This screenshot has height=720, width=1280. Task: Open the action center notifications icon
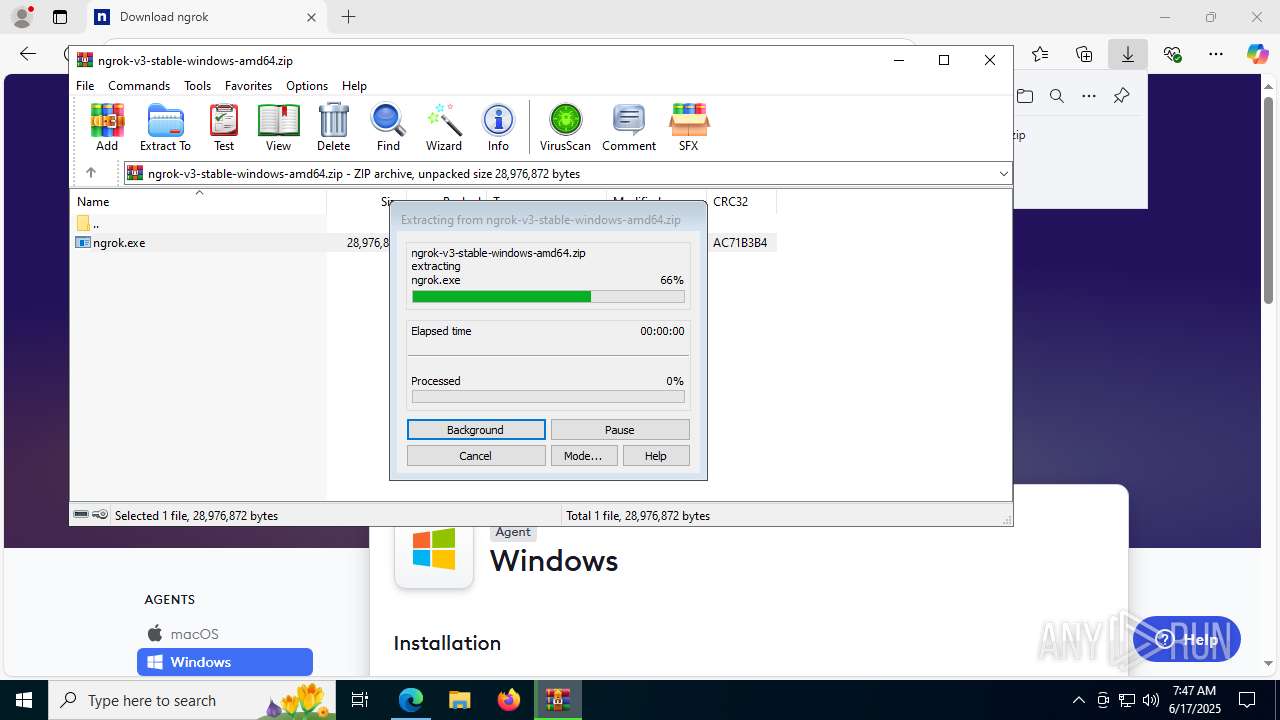tap(1247, 700)
